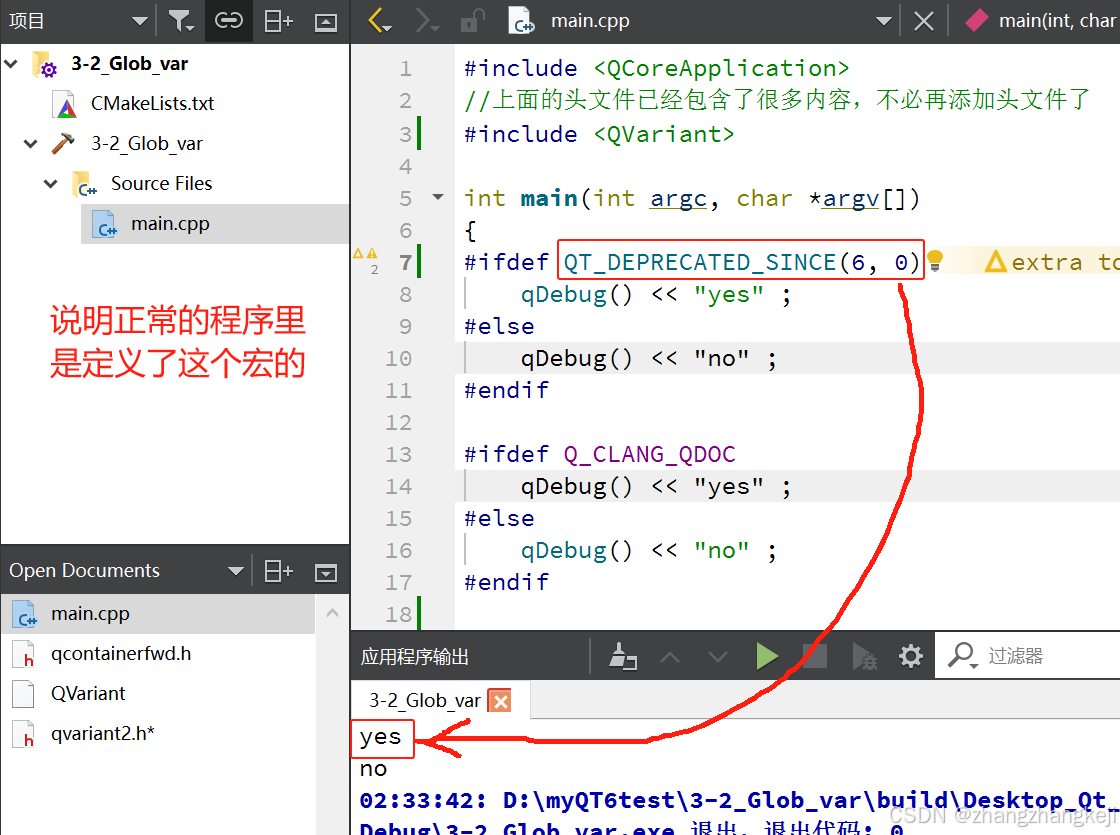
Task: Open the filter magnifier options
Action: (x=962, y=655)
